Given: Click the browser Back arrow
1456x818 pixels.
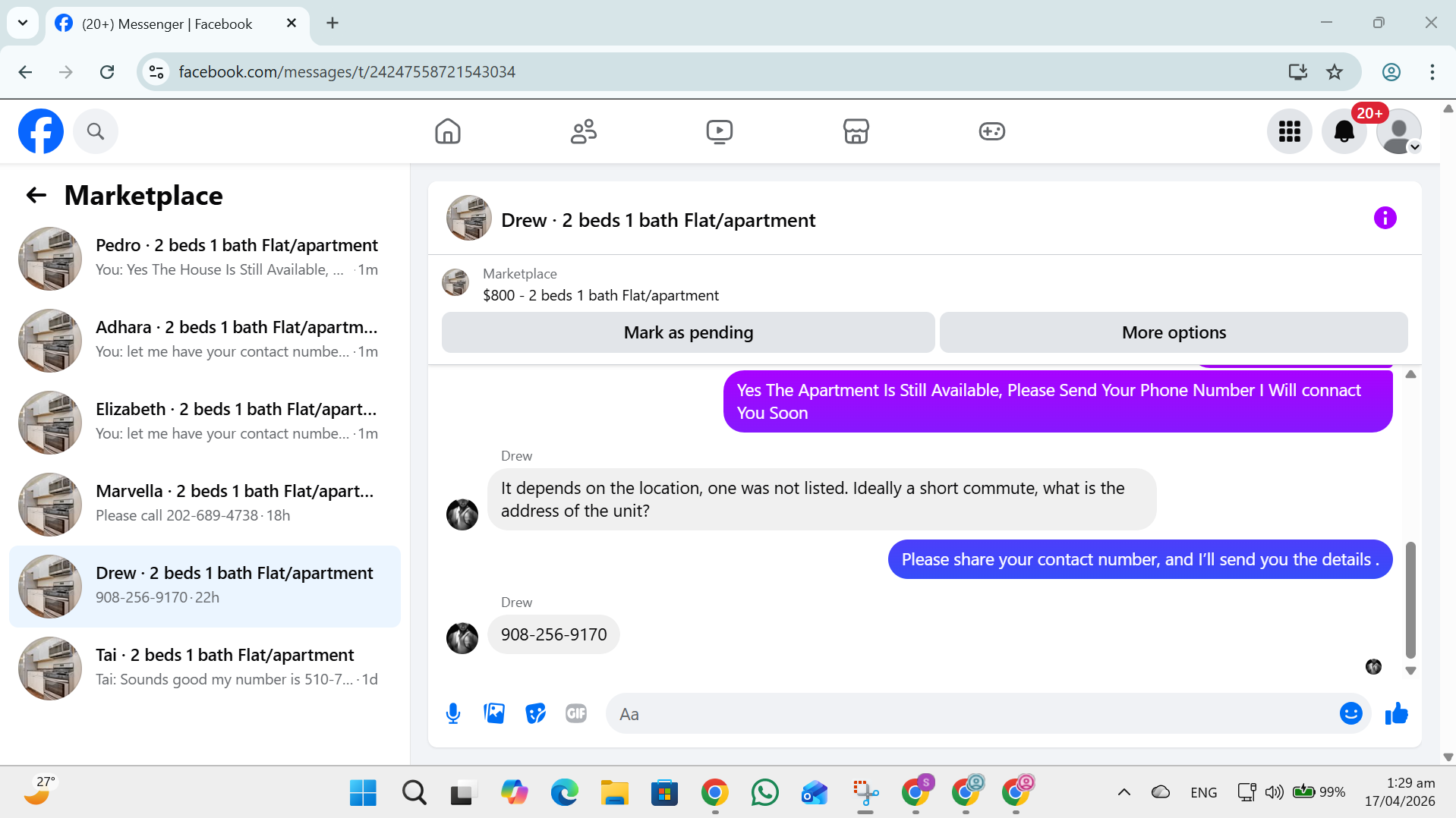Looking at the screenshot, I should pos(25,72).
